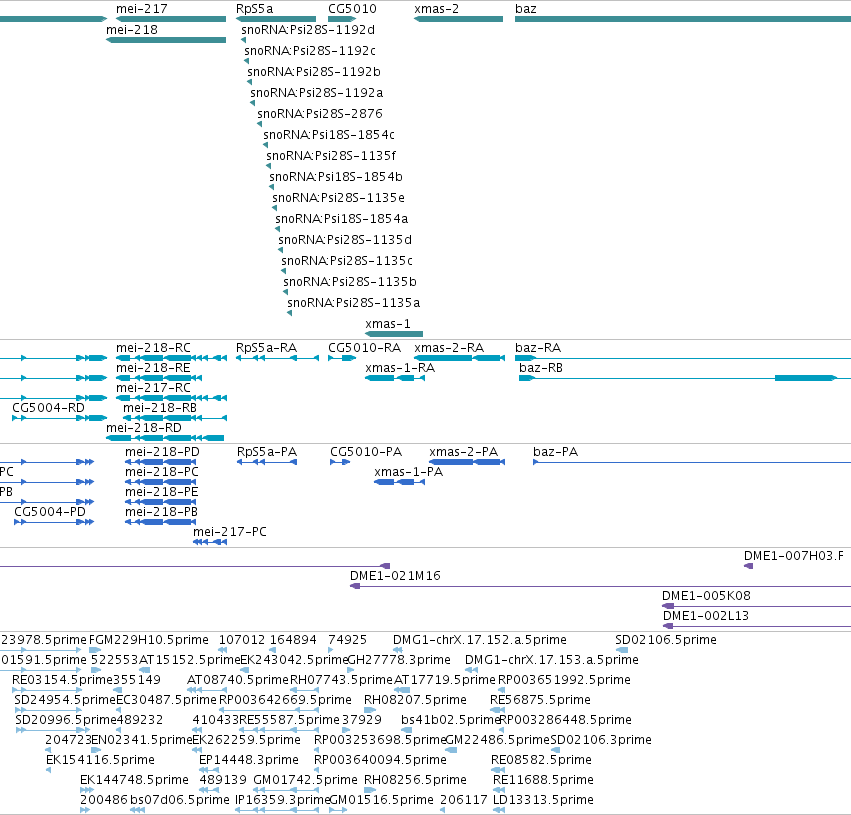Open the mei-218-RD transcript label
851x815 pixels.
[x=144, y=428]
